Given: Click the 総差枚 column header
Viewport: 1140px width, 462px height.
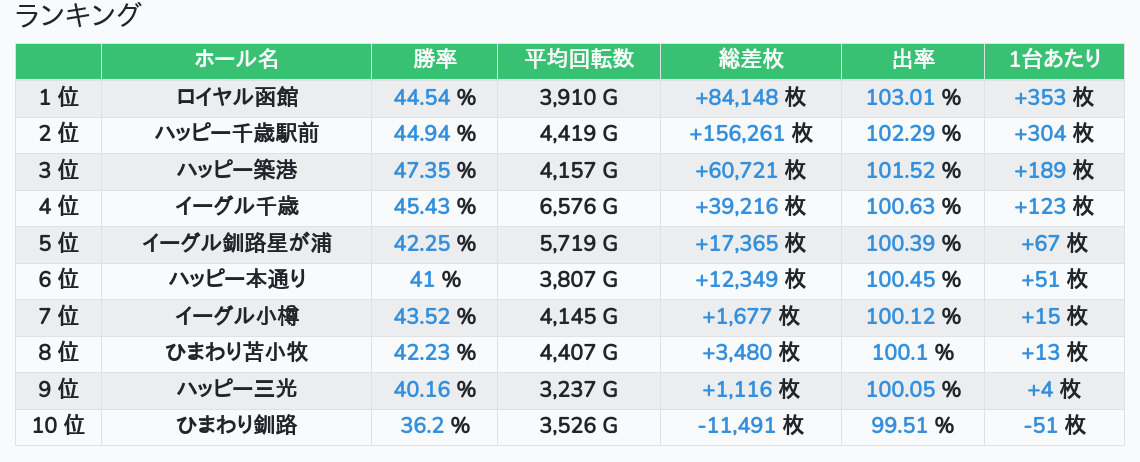Looking at the screenshot, I should click(x=750, y=60).
